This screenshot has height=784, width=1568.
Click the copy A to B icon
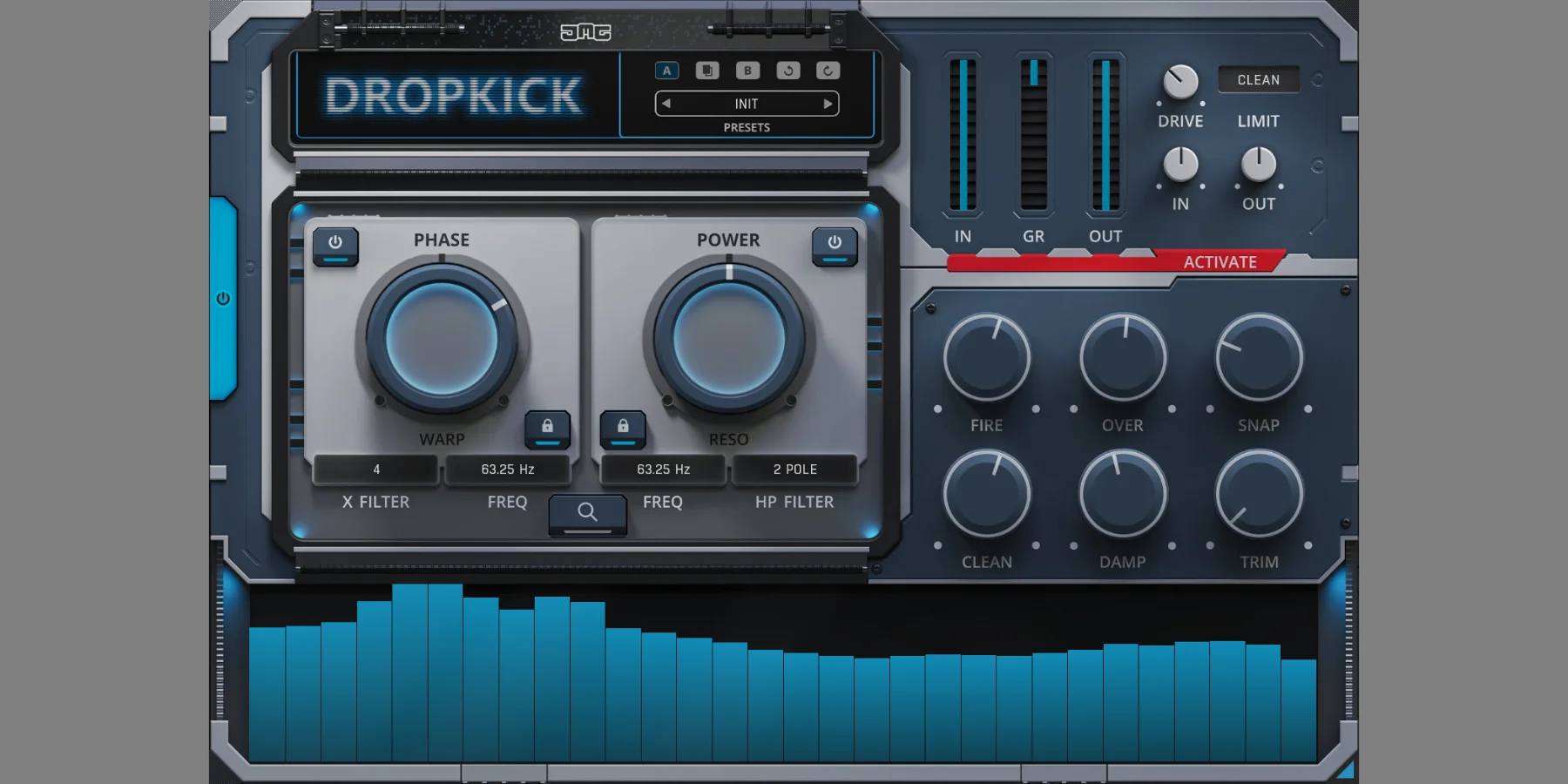707,71
